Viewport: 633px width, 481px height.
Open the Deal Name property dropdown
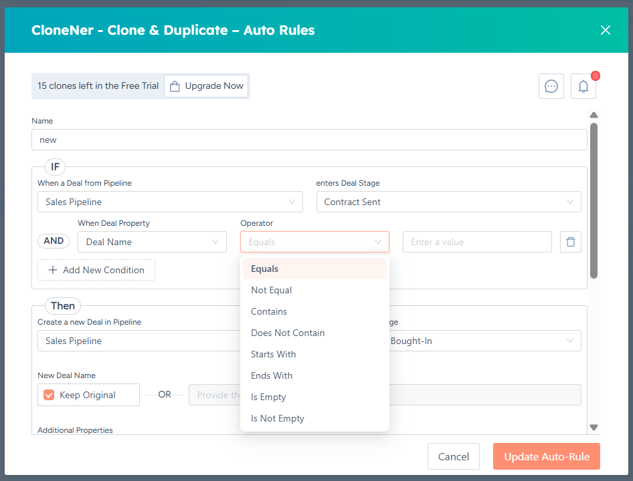coord(152,242)
